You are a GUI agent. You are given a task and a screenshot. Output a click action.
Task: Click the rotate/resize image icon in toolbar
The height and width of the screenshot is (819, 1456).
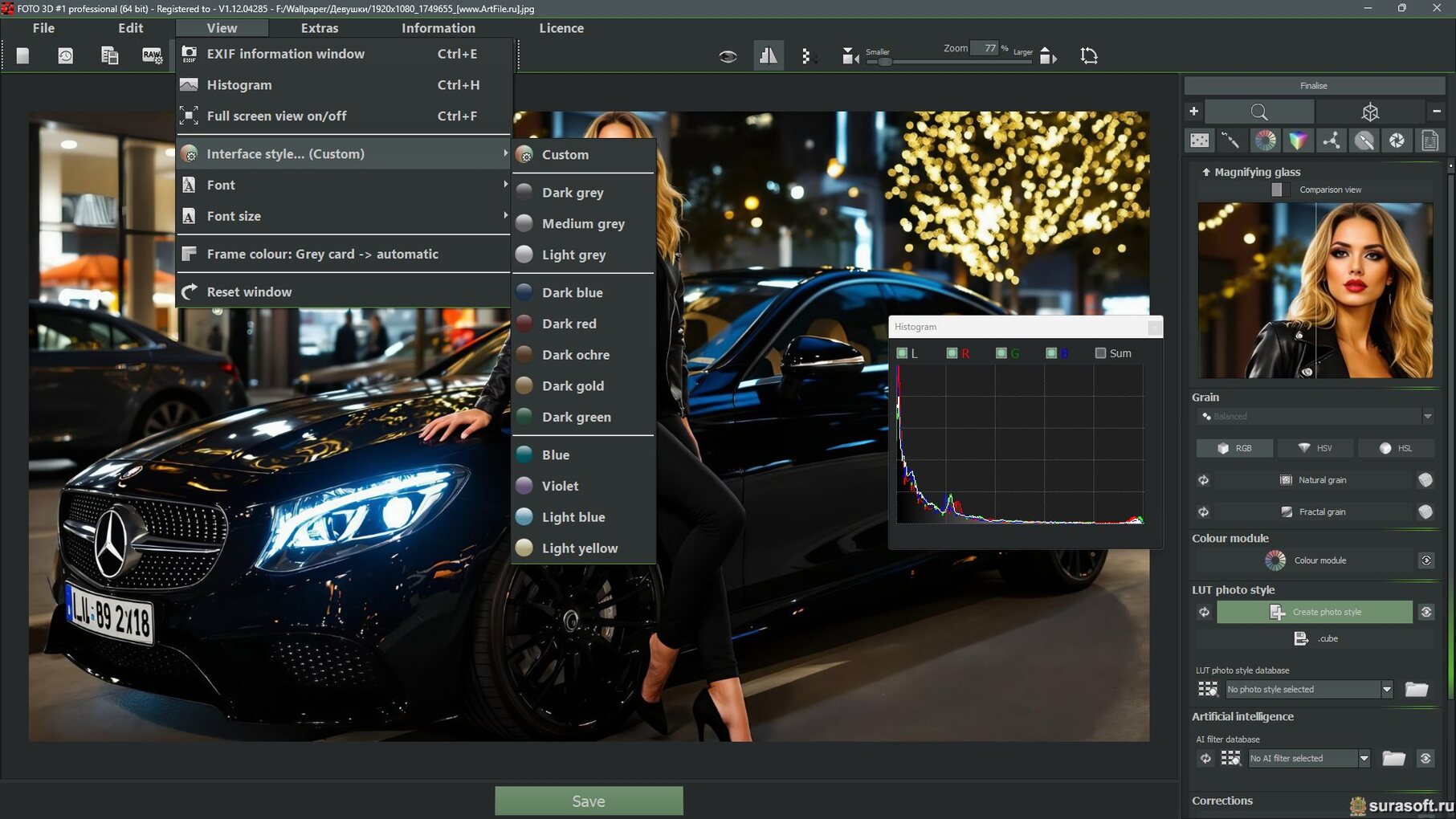[1089, 56]
